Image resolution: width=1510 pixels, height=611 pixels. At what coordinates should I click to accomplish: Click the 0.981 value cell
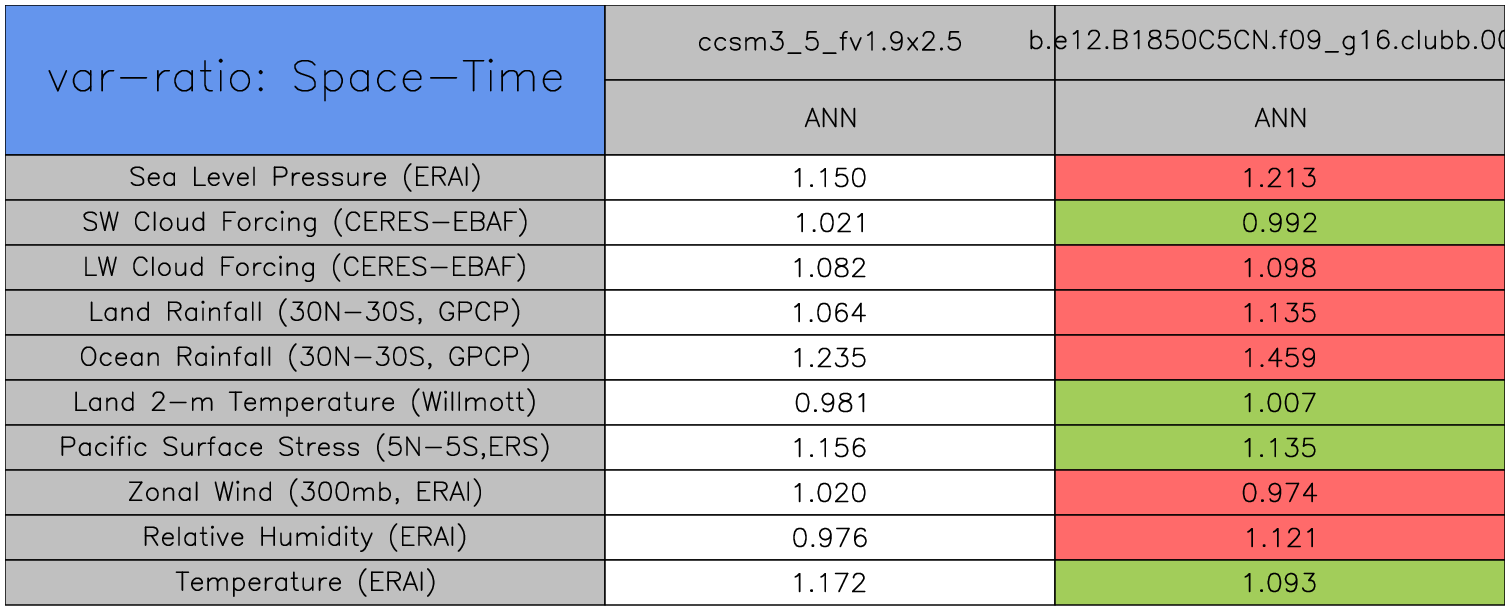pyautogui.click(x=830, y=403)
